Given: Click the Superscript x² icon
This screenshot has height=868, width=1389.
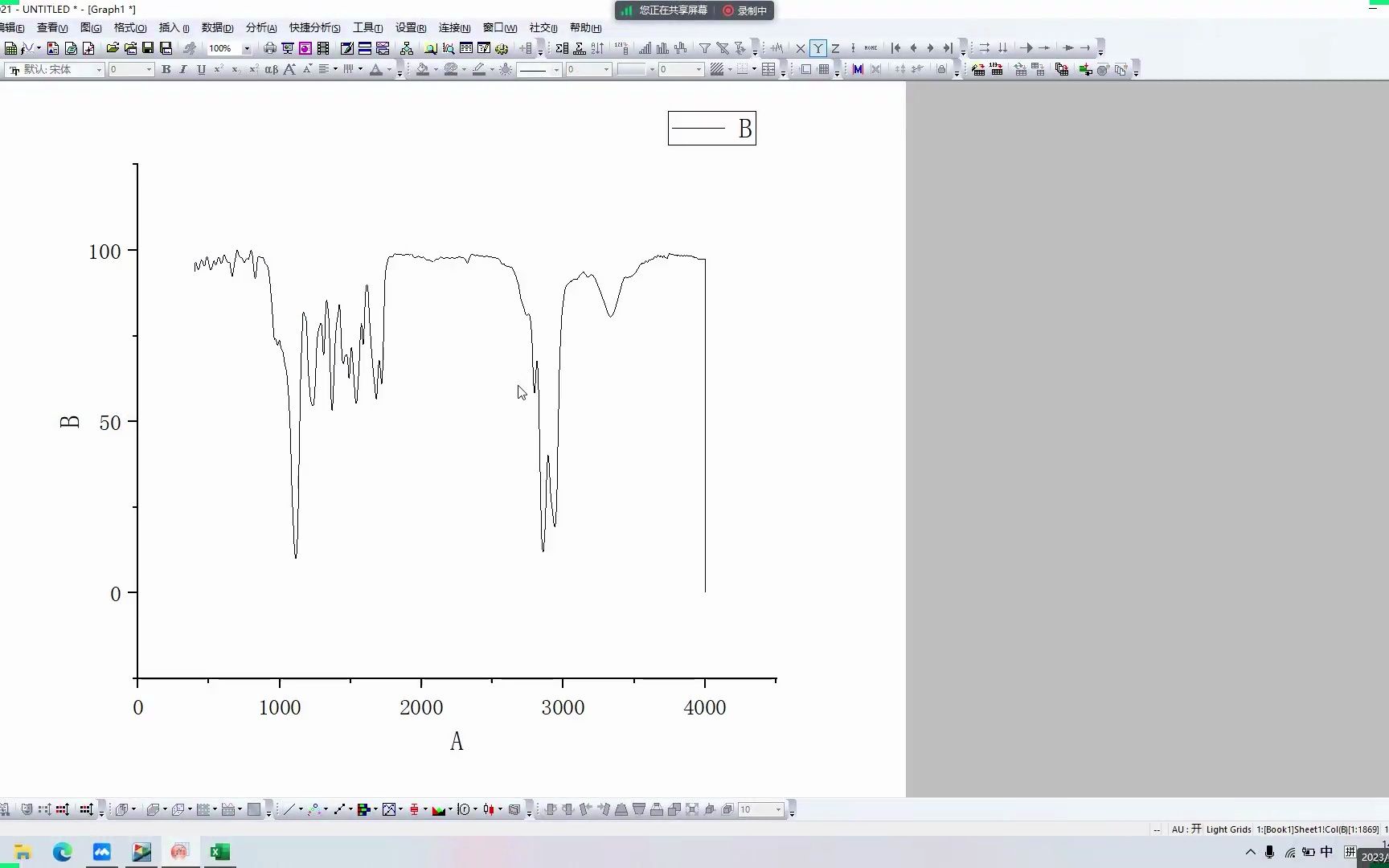Looking at the screenshot, I should click(219, 70).
